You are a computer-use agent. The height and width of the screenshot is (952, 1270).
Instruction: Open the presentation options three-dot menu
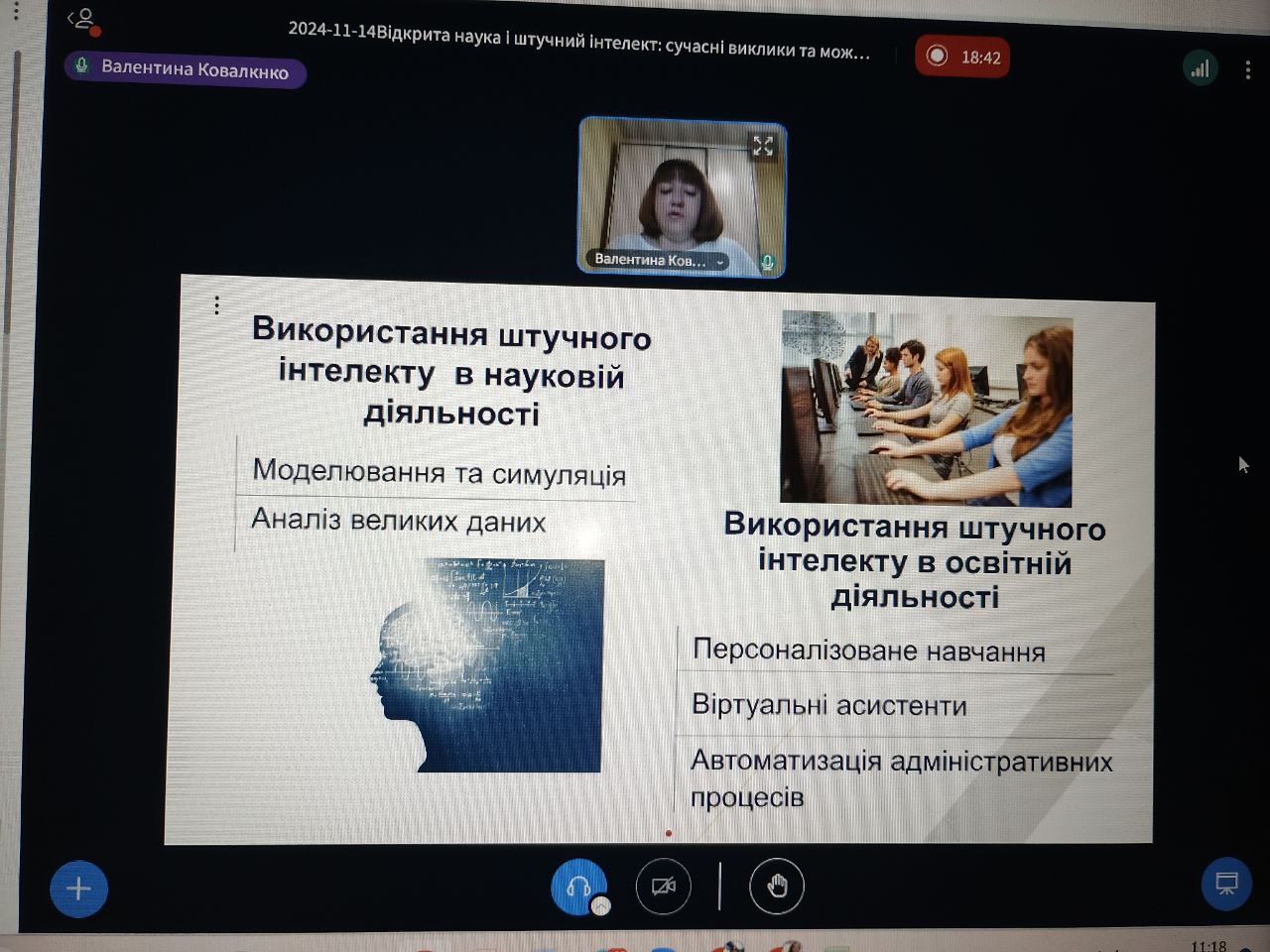[216, 305]
